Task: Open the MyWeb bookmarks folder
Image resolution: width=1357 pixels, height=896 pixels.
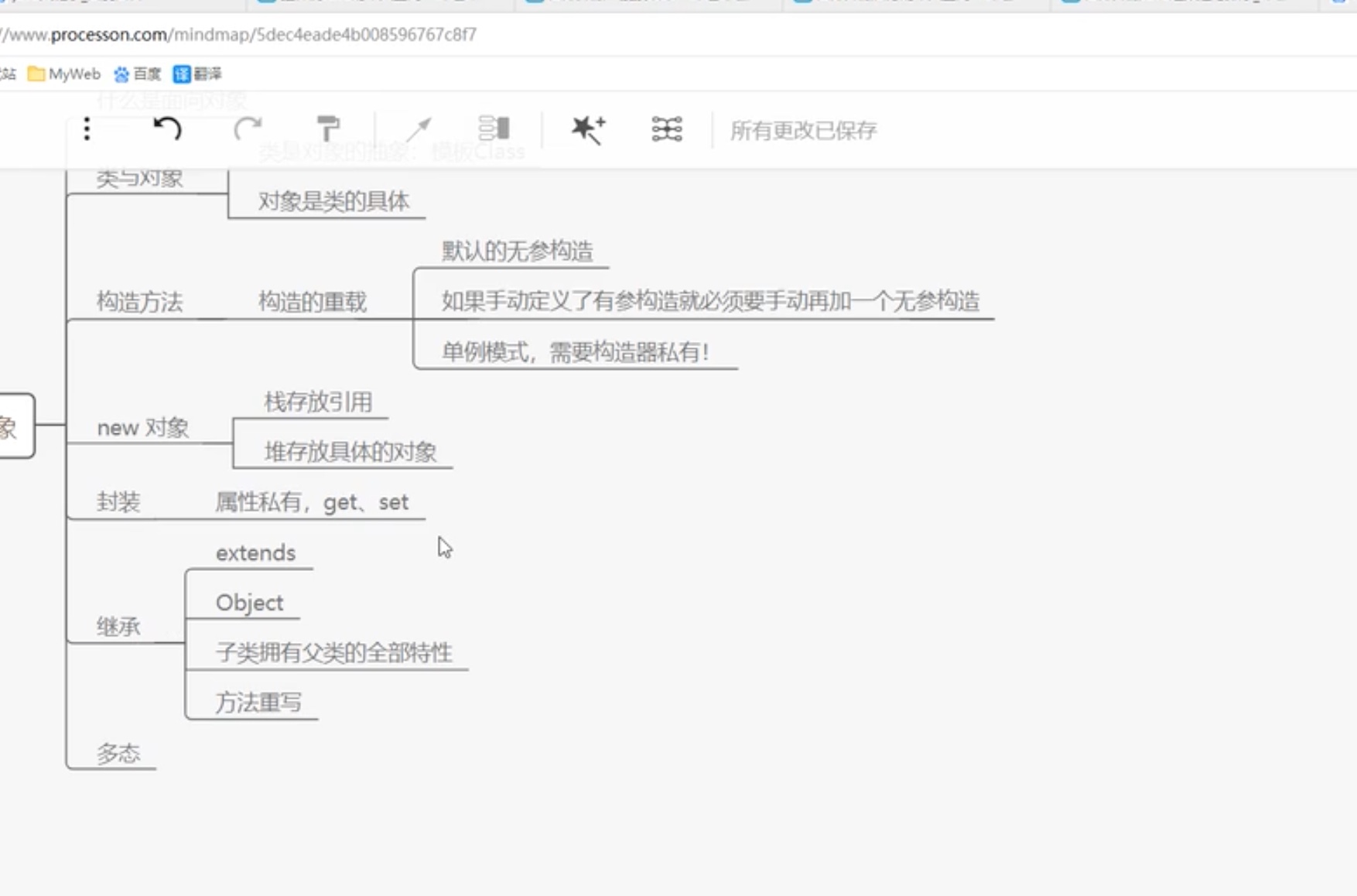Action: tap(68, 74)
